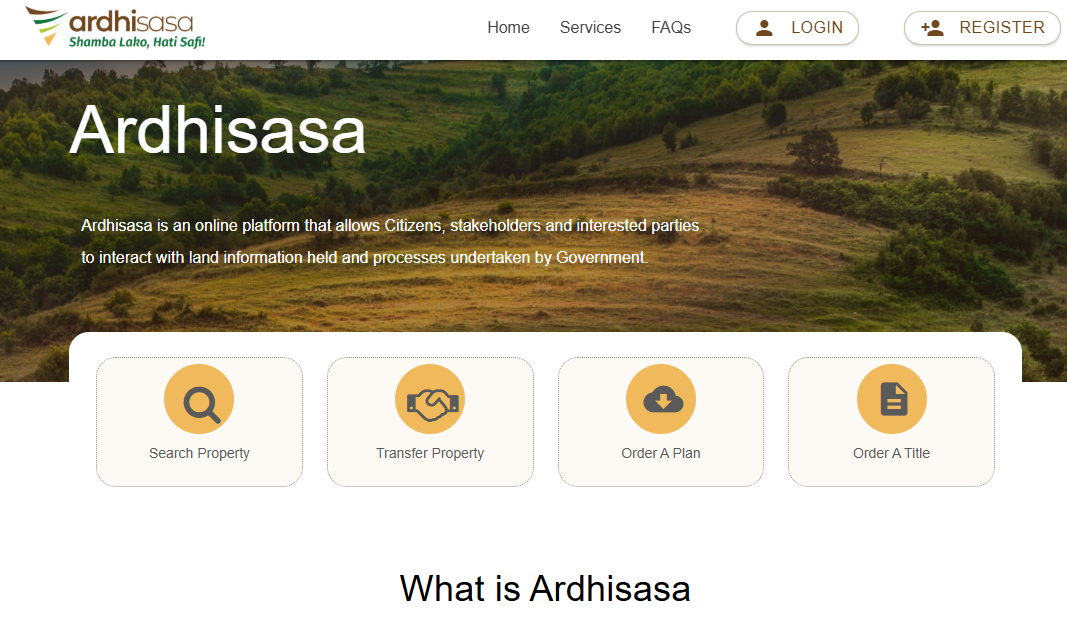Select the Transfer Property label

point(430,453)
